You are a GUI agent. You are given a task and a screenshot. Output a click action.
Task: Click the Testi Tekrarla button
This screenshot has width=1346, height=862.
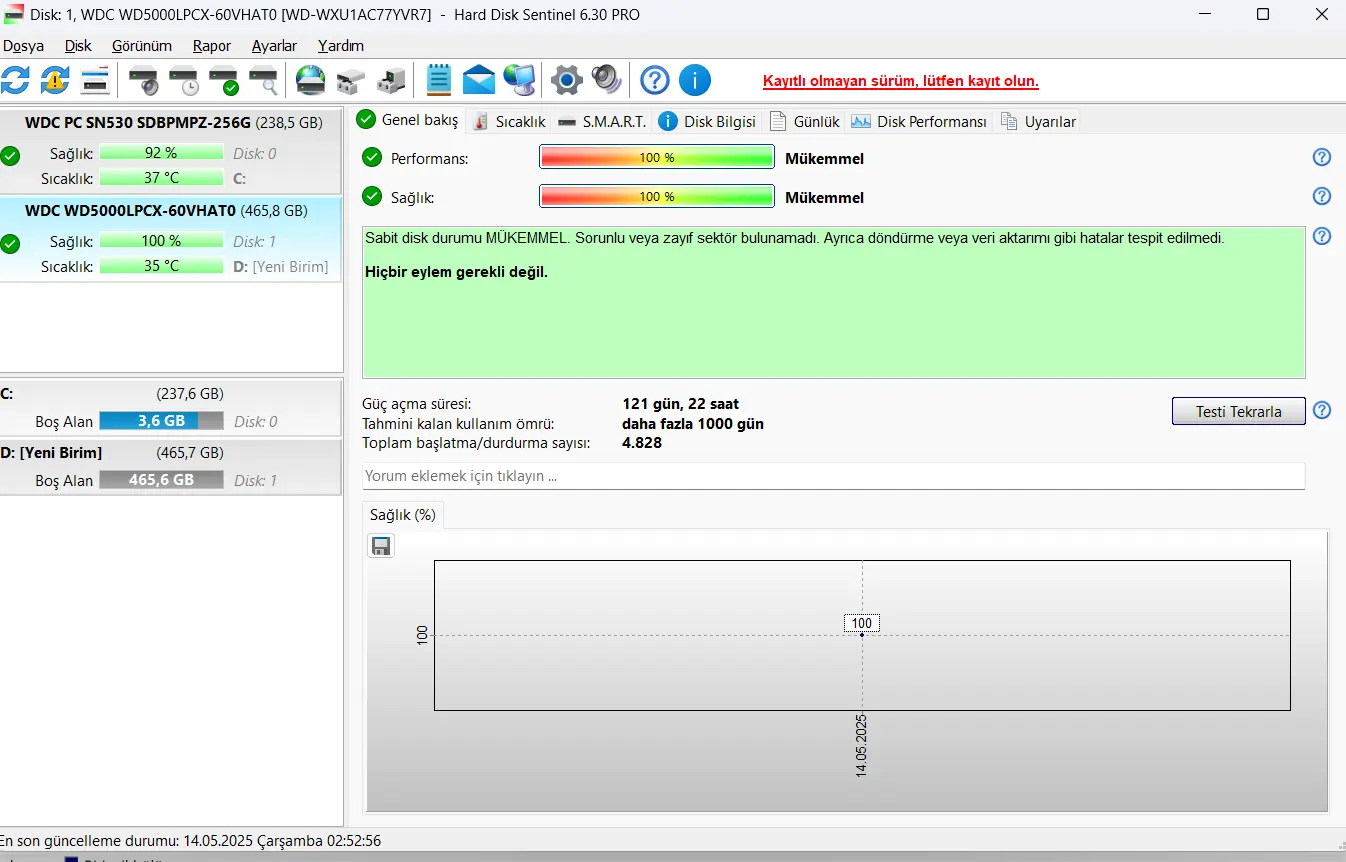tap(1238, 411)
